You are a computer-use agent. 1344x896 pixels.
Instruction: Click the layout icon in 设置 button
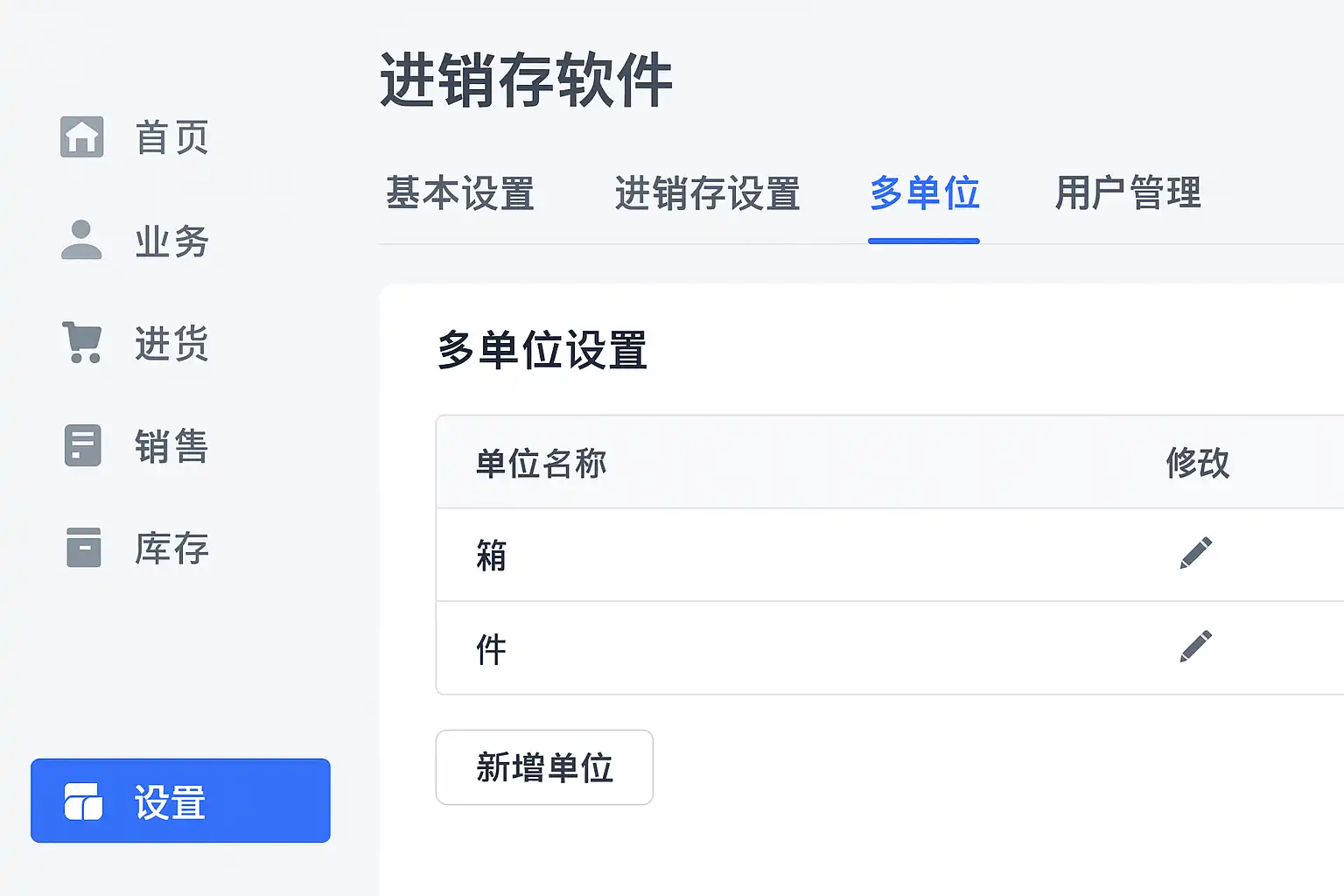click(83, 801)
